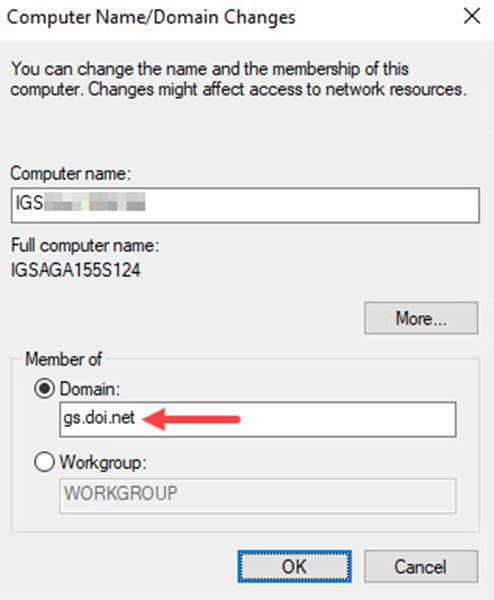The image size is (494, 600).
Task: Click the "Full computer name:" label
Action: [x=85, y=245]
